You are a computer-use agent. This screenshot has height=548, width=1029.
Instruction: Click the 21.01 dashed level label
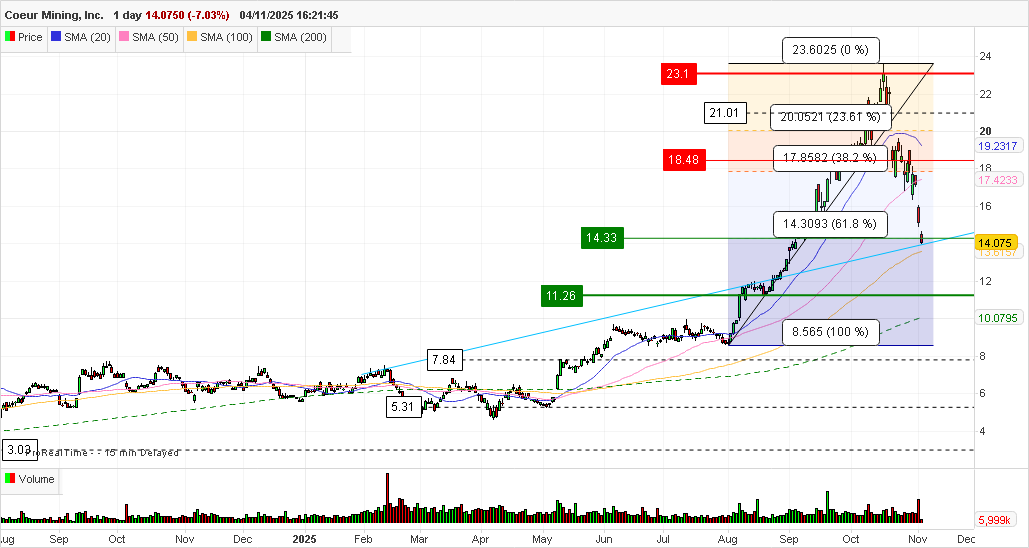point(724,113)
